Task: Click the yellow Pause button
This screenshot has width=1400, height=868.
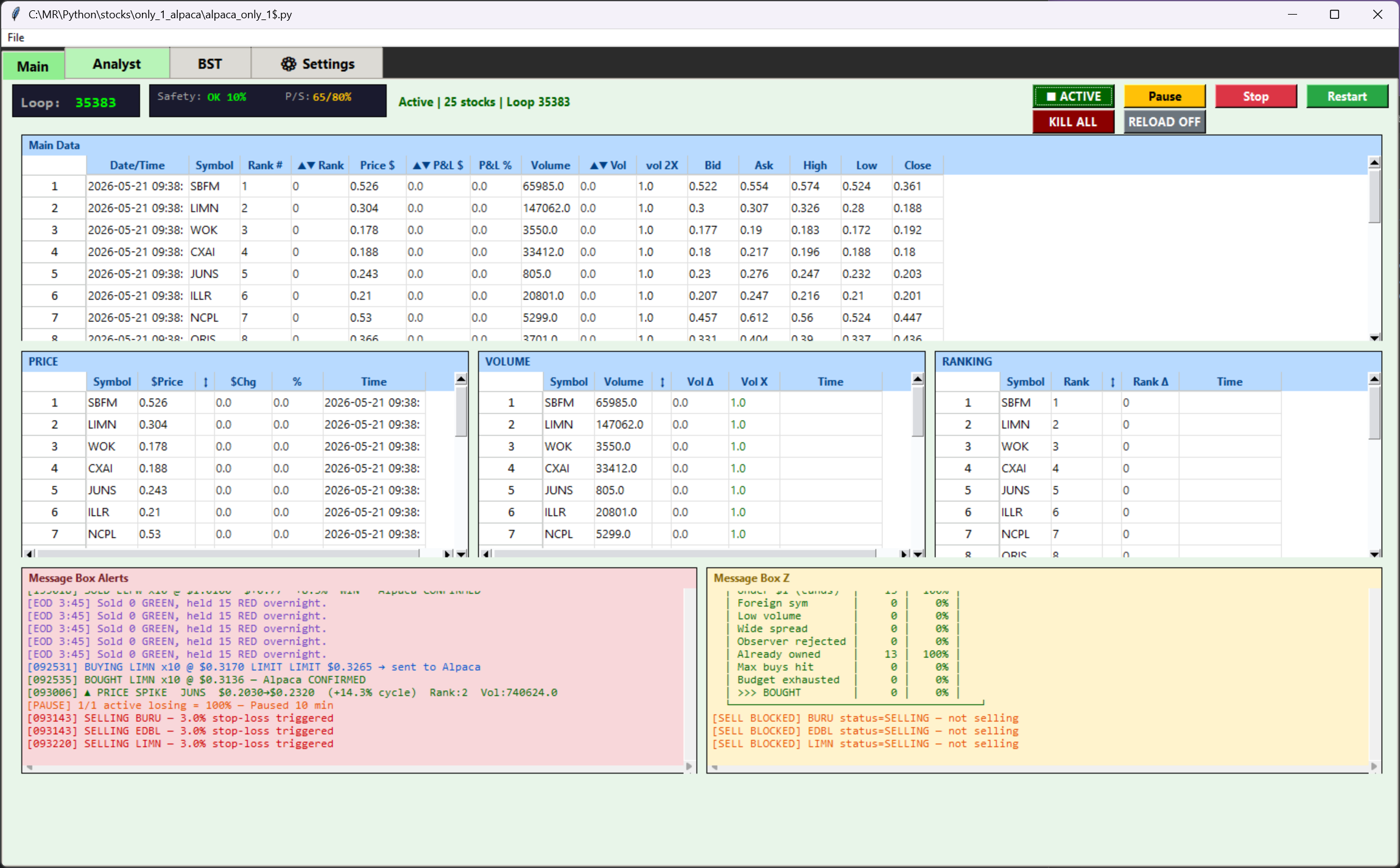Action: click(x=1164, y=96)
